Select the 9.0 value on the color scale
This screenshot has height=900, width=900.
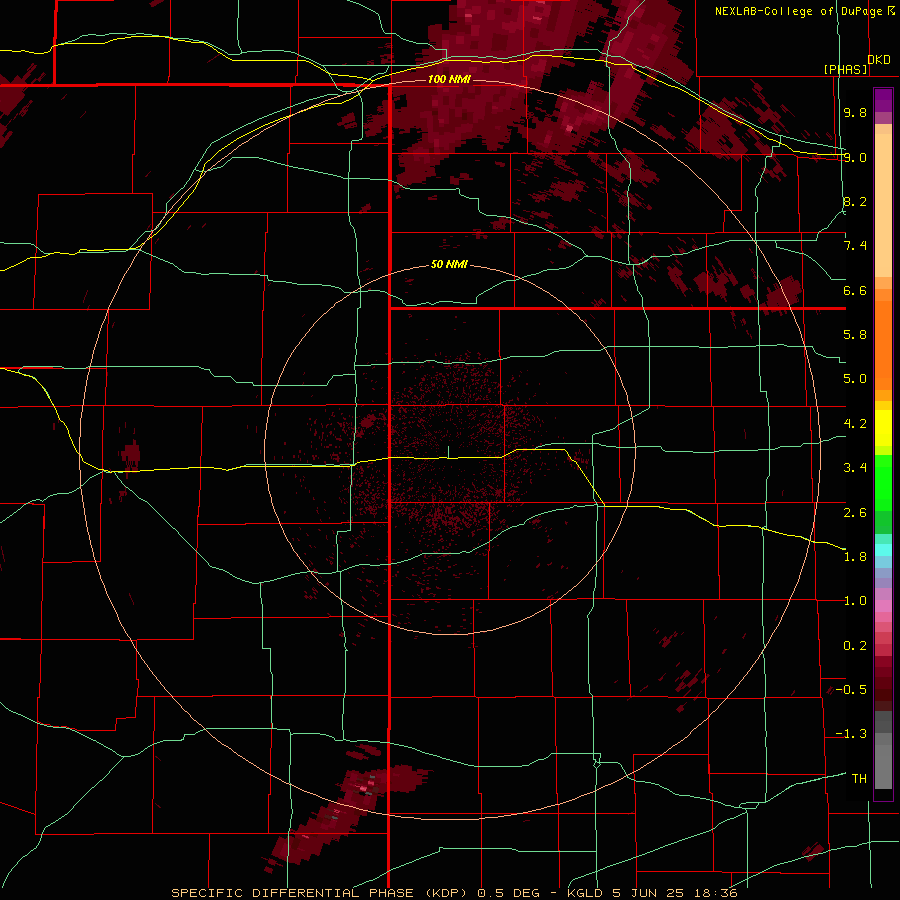[855, 157]
